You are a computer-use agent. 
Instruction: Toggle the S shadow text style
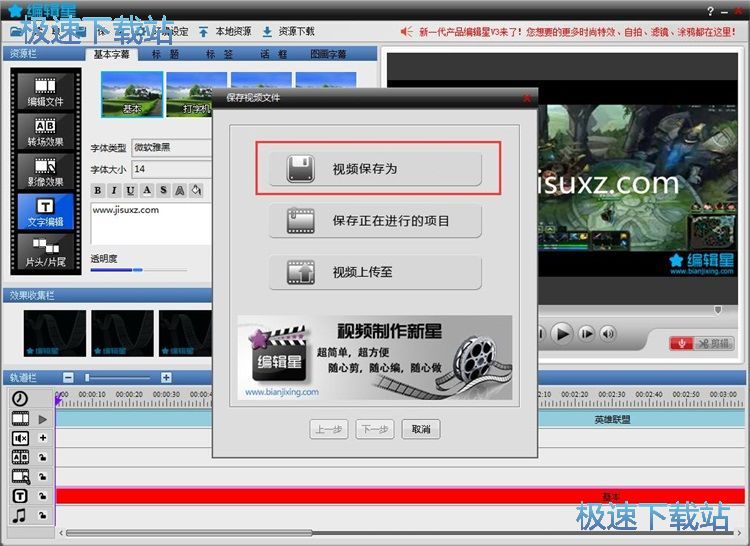point(163,190)
